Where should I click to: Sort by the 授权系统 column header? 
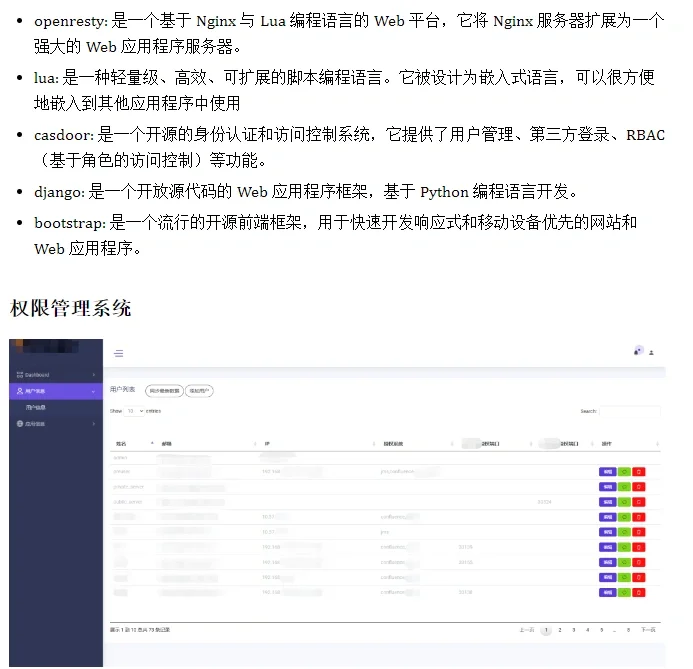pos(393,444)
